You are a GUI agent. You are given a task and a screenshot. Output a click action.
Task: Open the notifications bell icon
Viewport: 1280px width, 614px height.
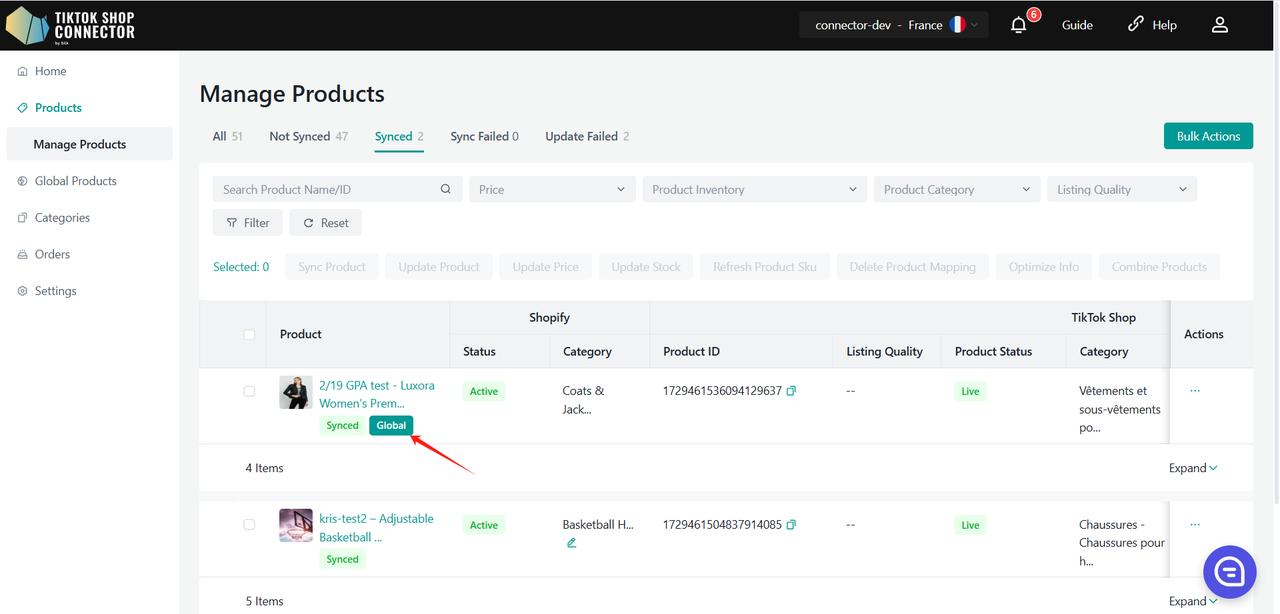pyautogui.click(x=1018, y=25)
